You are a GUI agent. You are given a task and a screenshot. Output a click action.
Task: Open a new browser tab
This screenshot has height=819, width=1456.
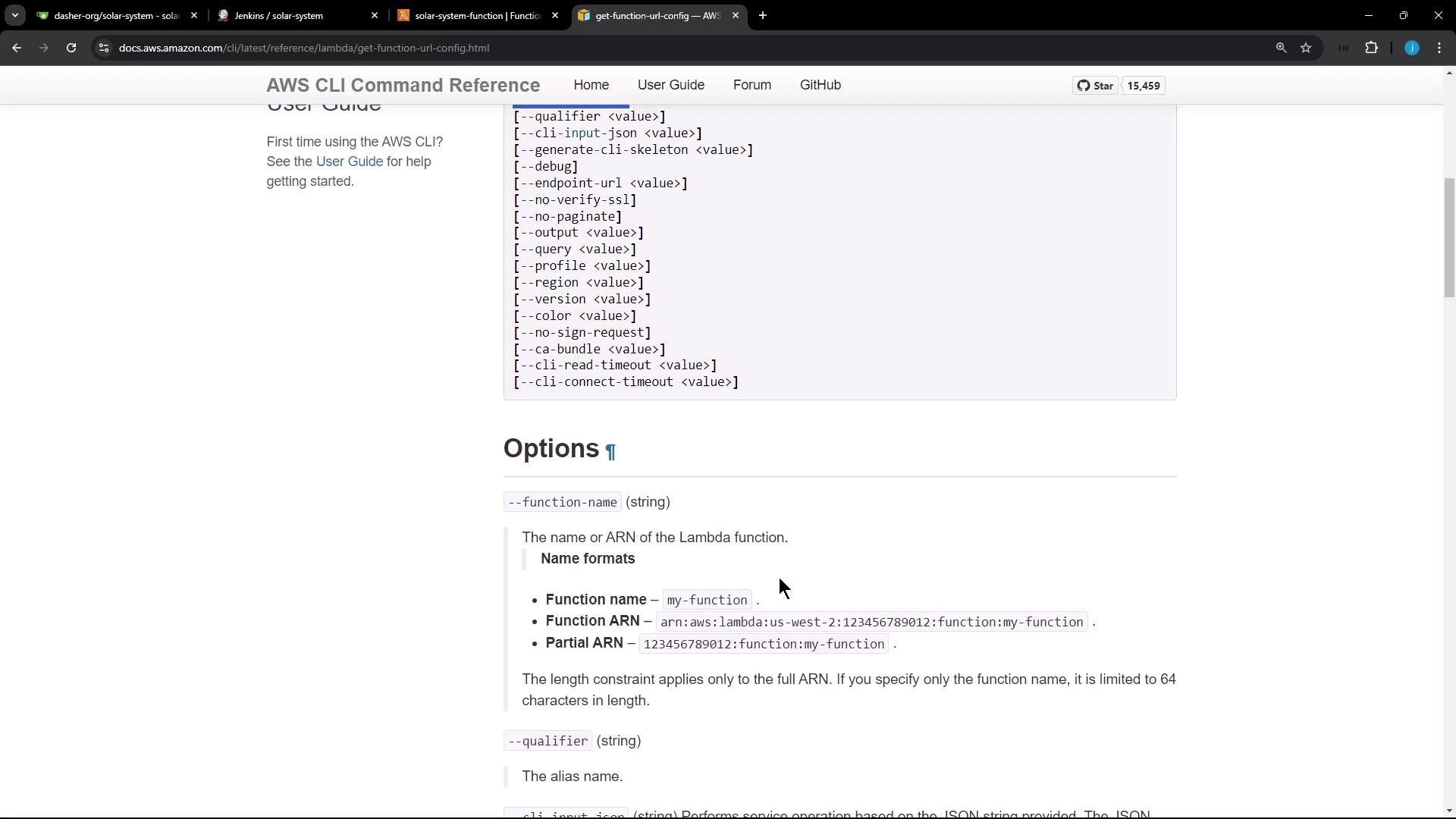(762, 15)
